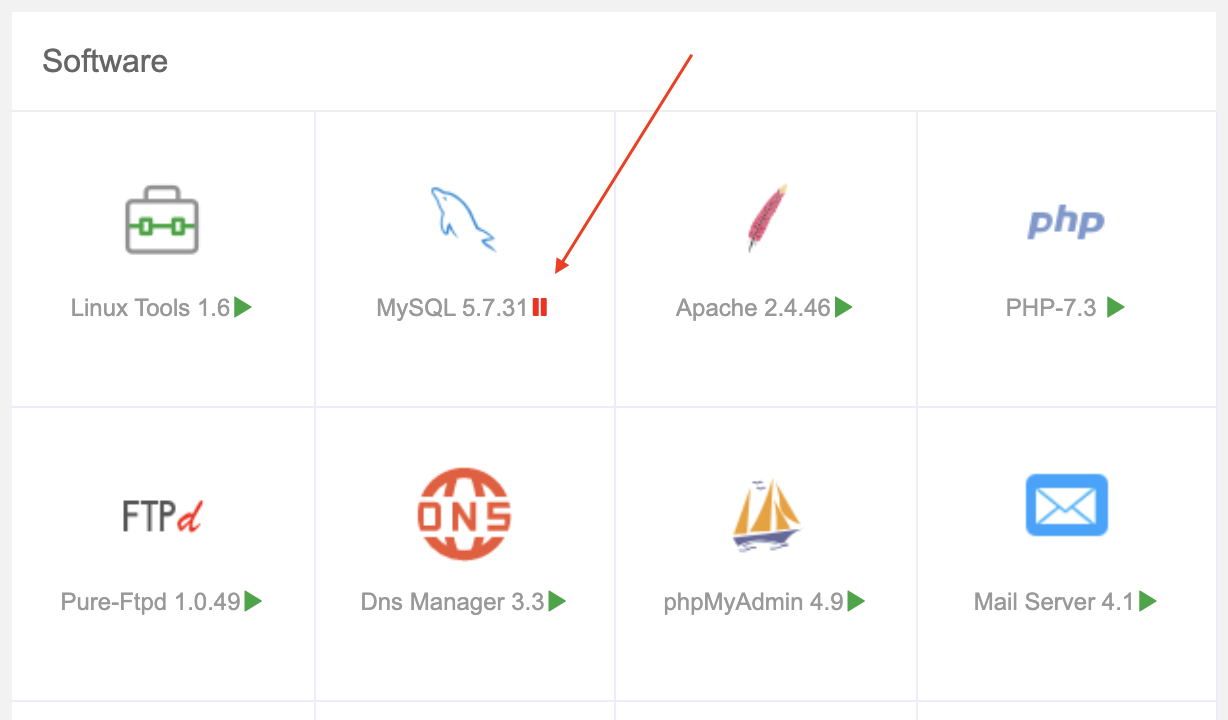The width and height of the screenshot is (1228, 720).
Task: Open the MySQL 5.7.31 text link
Action: coord(452,308)
